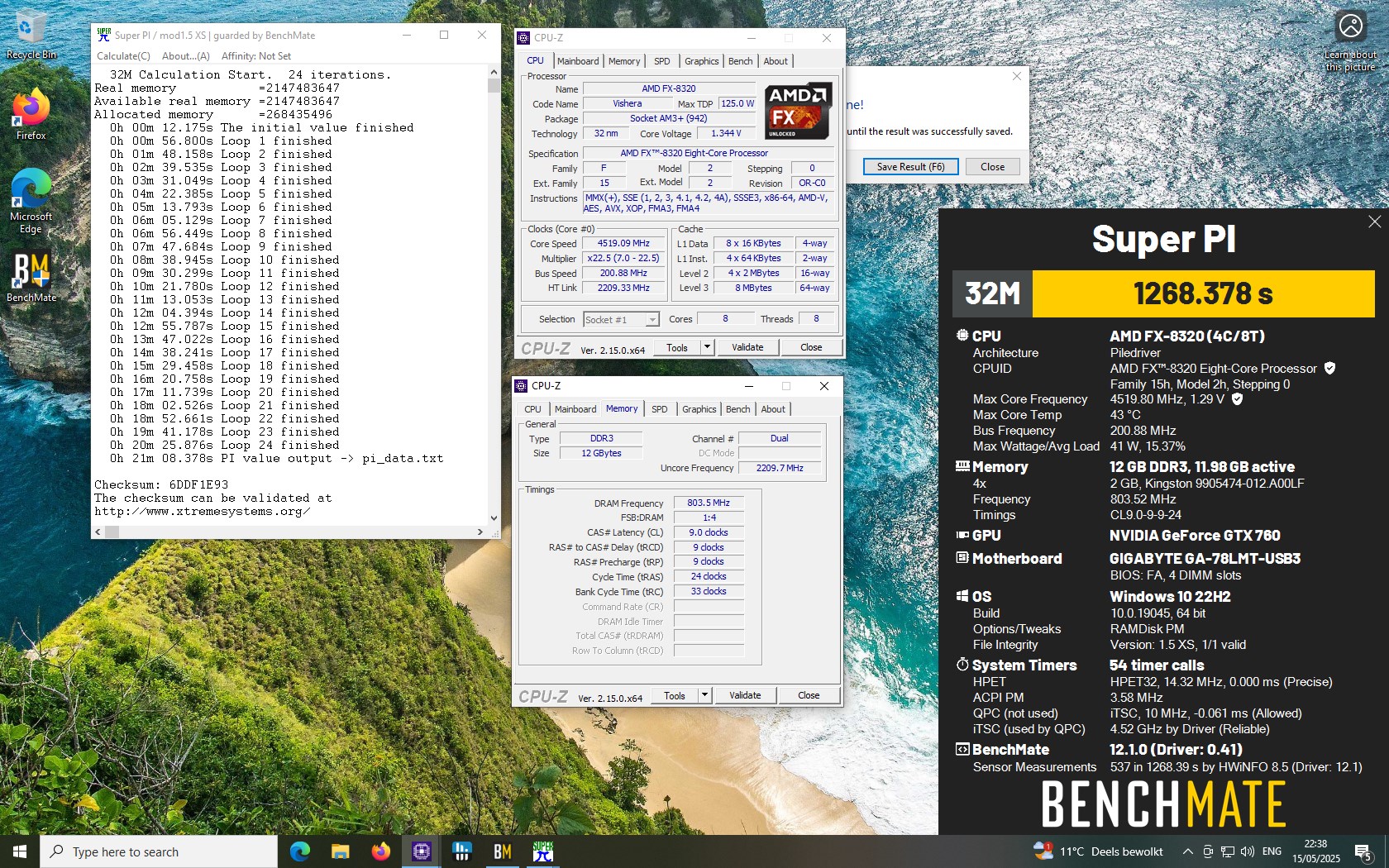Click Tools button in lower CPU-Z

point(675,695)
